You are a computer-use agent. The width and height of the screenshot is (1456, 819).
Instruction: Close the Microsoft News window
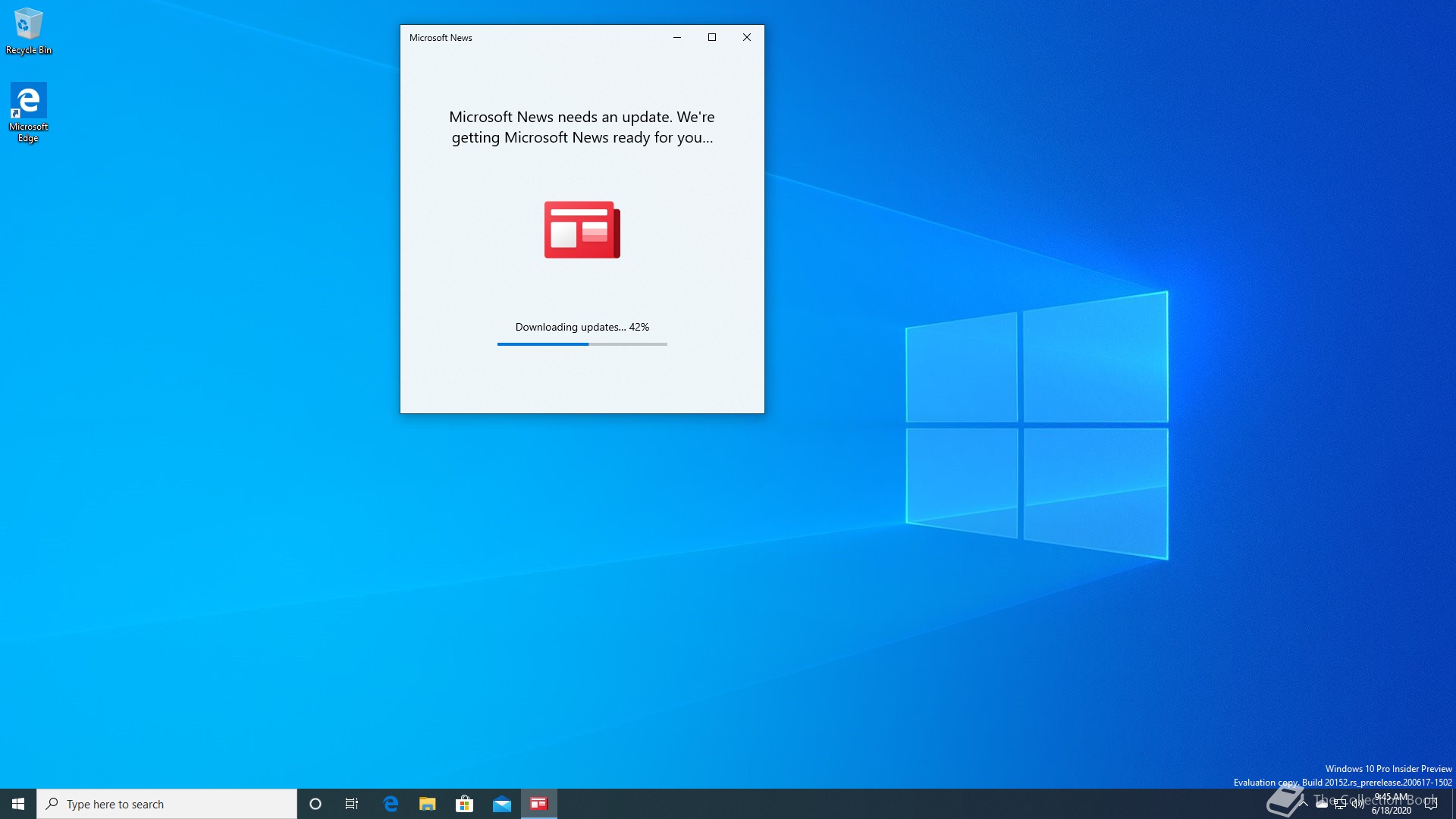(x=747, y=37)
